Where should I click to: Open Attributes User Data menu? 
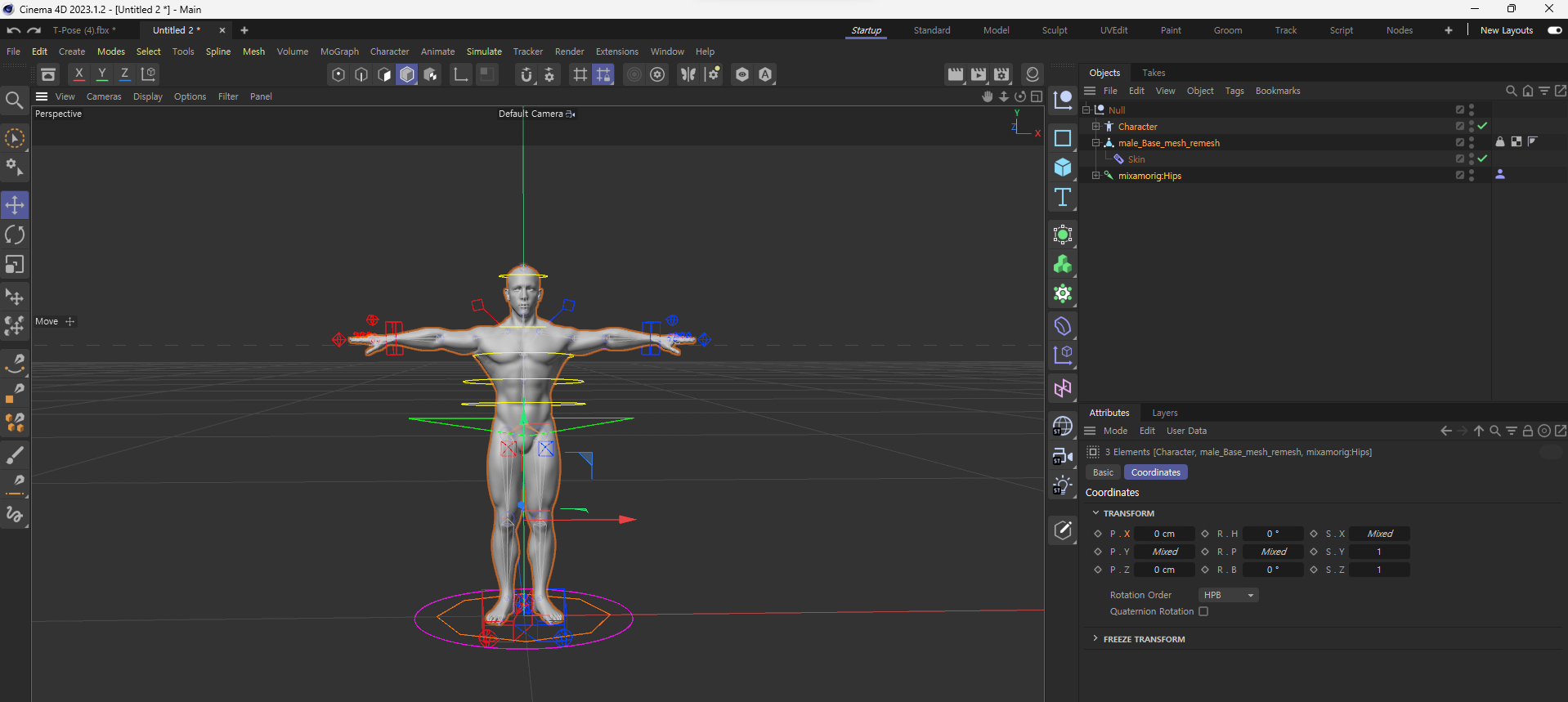click(1186, 431)
